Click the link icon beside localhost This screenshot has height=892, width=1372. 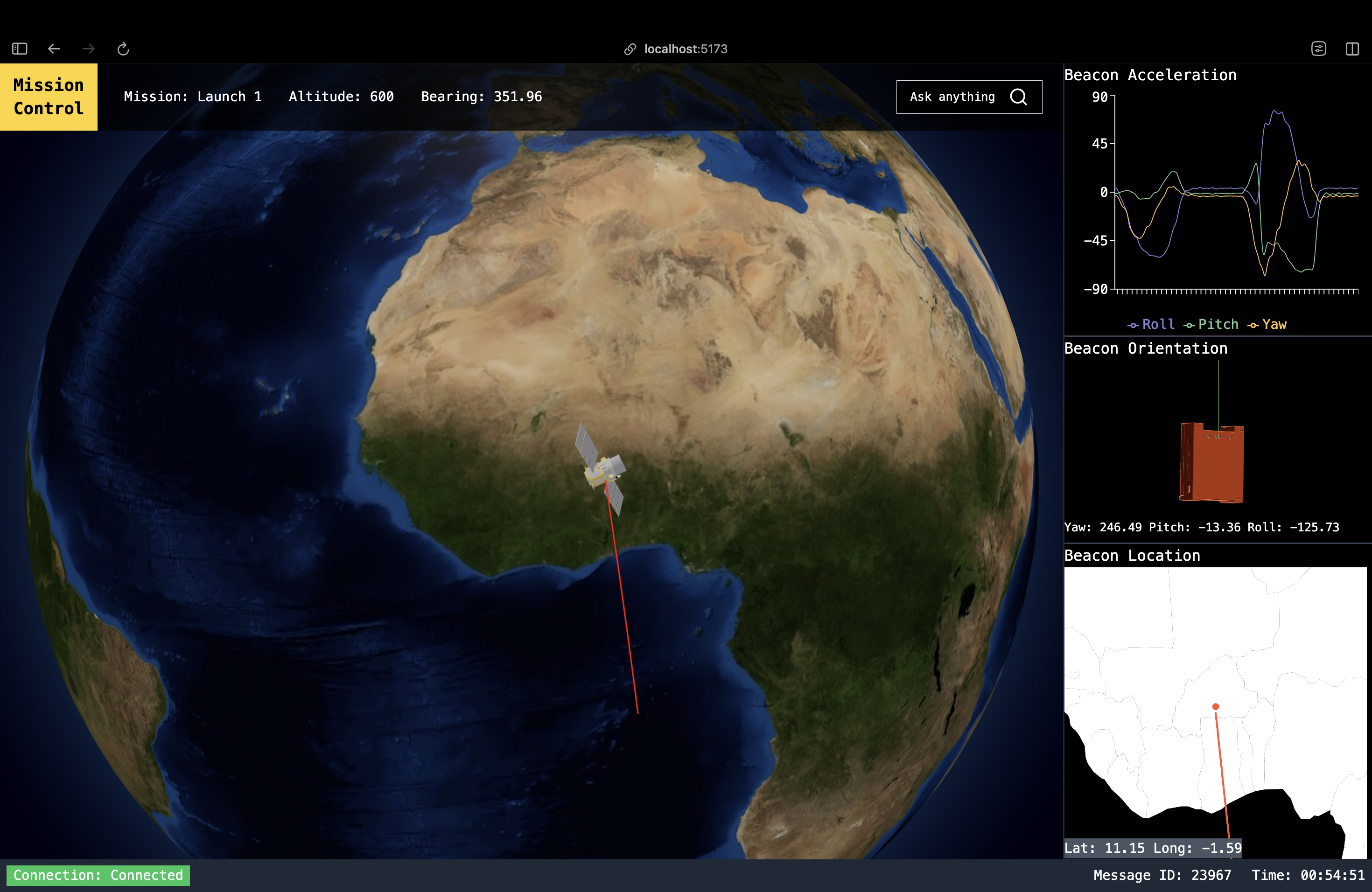[630, 49]
